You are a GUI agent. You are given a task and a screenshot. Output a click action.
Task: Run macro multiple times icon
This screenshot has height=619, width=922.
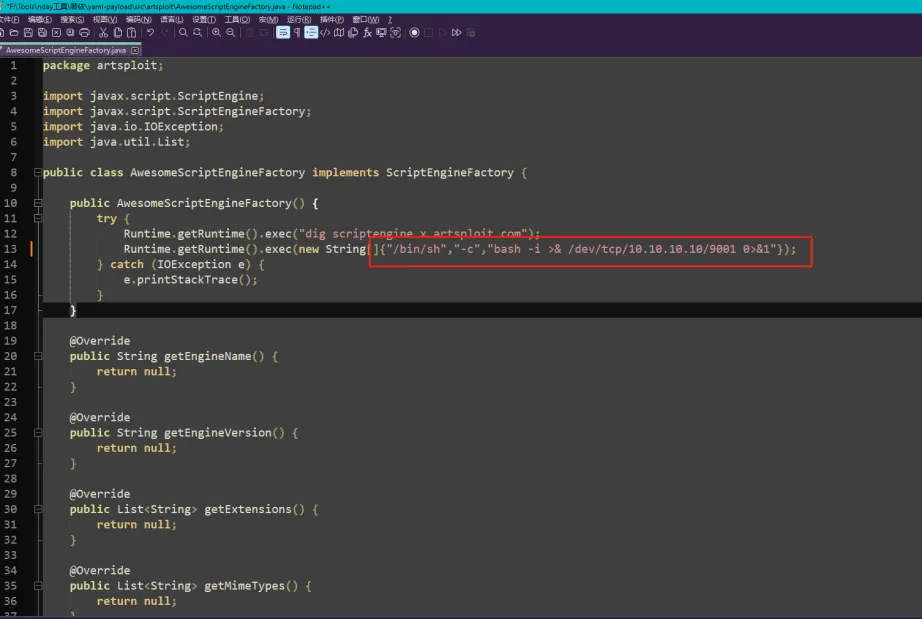457,33
